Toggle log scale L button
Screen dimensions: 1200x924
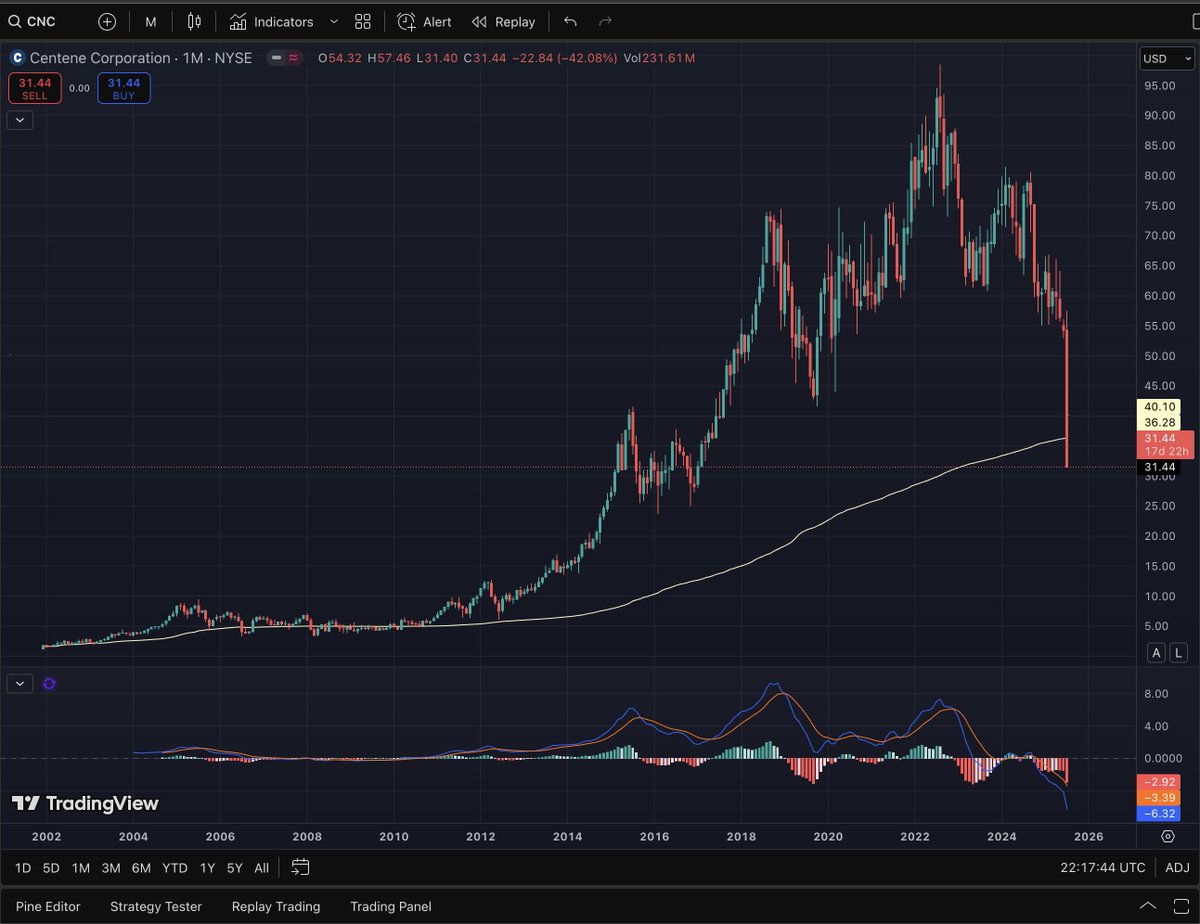1179,653
